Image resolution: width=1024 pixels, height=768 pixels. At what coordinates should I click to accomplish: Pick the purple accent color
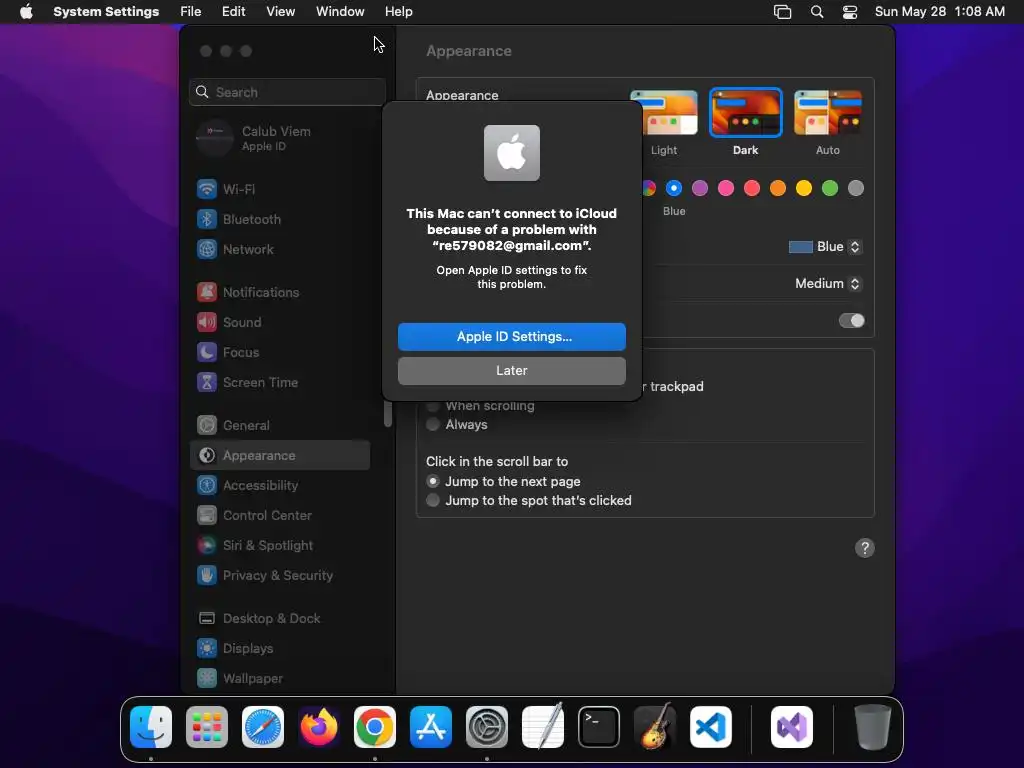click(700, 189)
